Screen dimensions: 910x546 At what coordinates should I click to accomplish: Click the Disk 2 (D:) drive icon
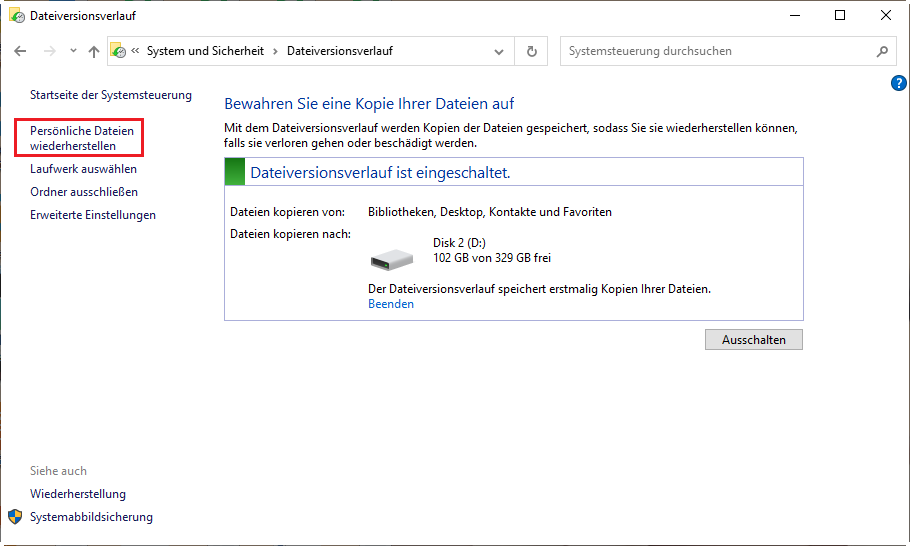point(391,259)
